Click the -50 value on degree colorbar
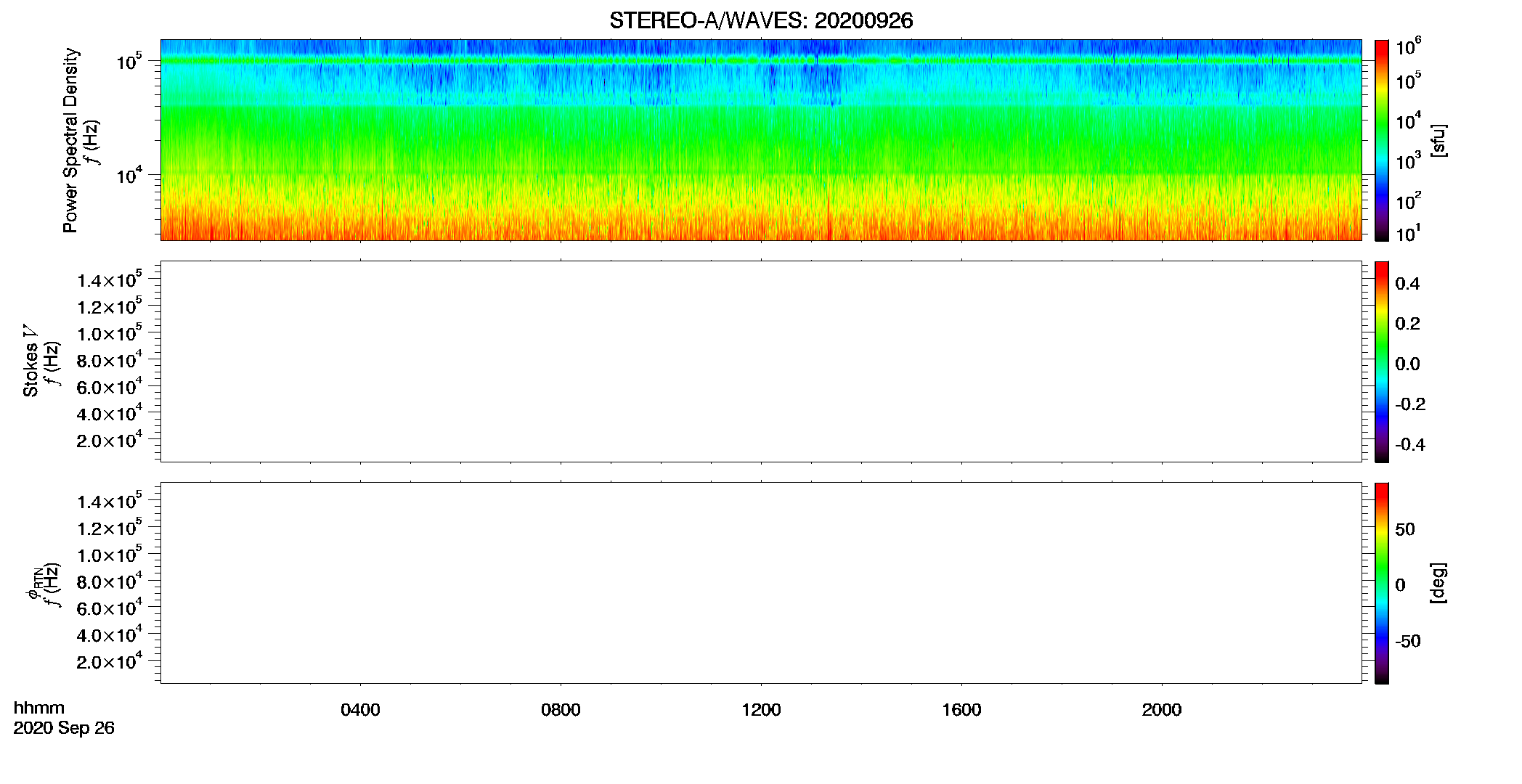 coord(1408,641)
